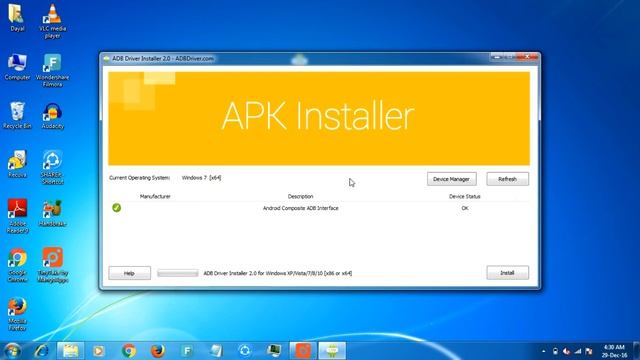Launch Wondershare Filmora desktop shortcut
The width and height of the screenshot is (640, 360).
[x=53, y=70]
